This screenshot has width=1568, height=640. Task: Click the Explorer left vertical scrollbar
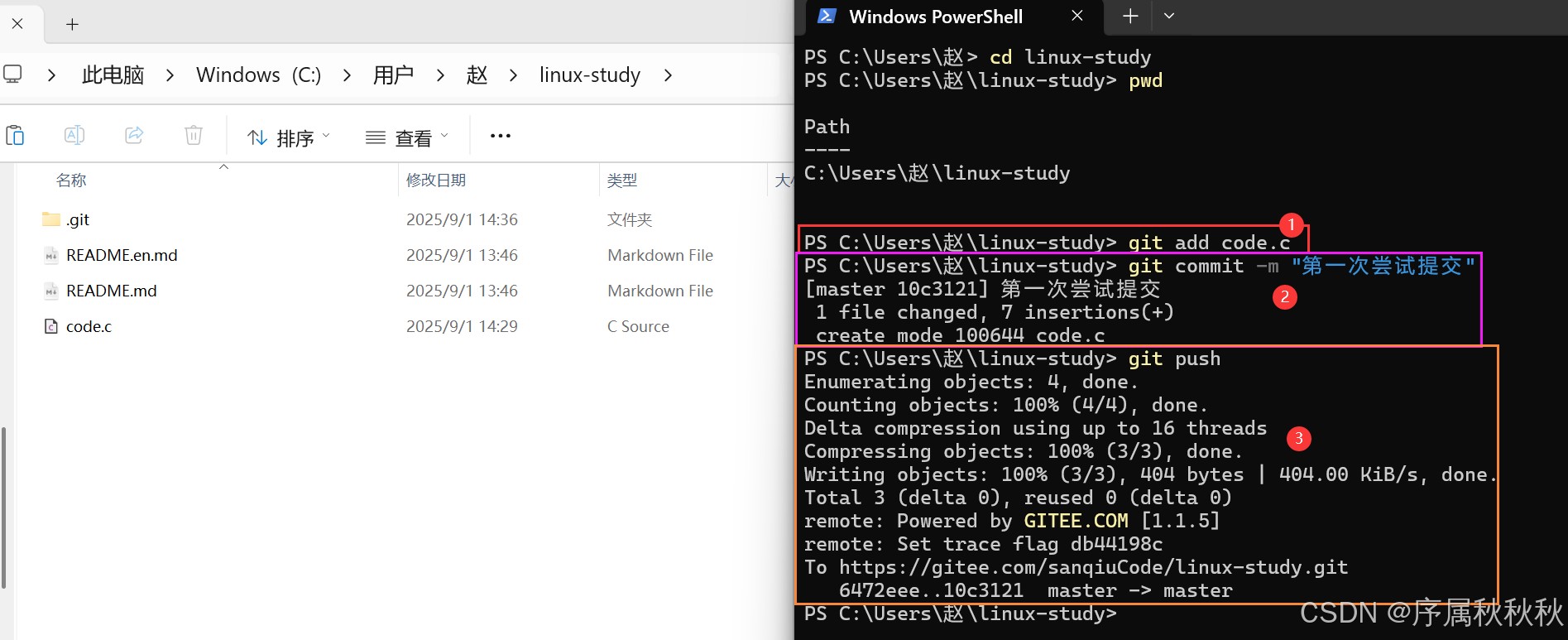point(3,507)
